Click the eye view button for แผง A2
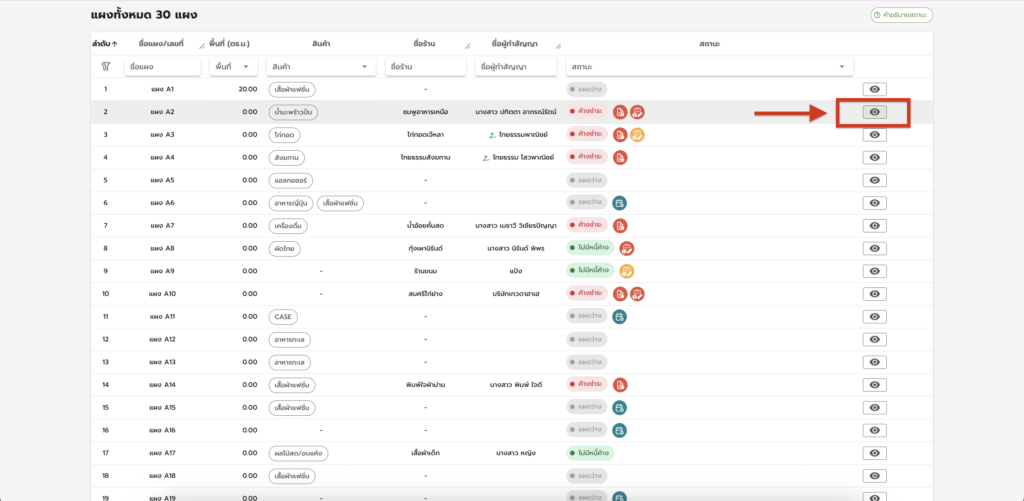 (874, 112)
